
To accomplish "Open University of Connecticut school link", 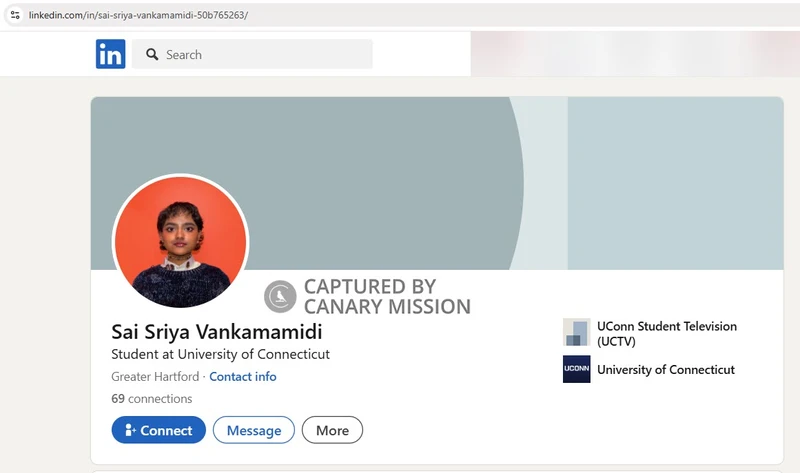I will pyautogui.click(x=666, y=369).
